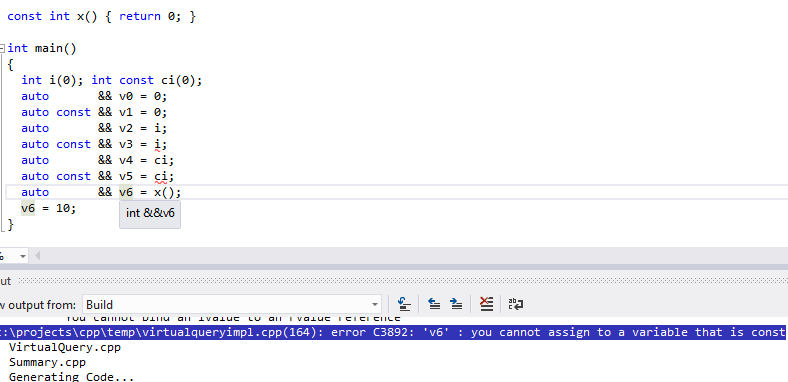Click the v6 variable in auto declaration
This screenshot has height=382, width=788.
[126, 193]
